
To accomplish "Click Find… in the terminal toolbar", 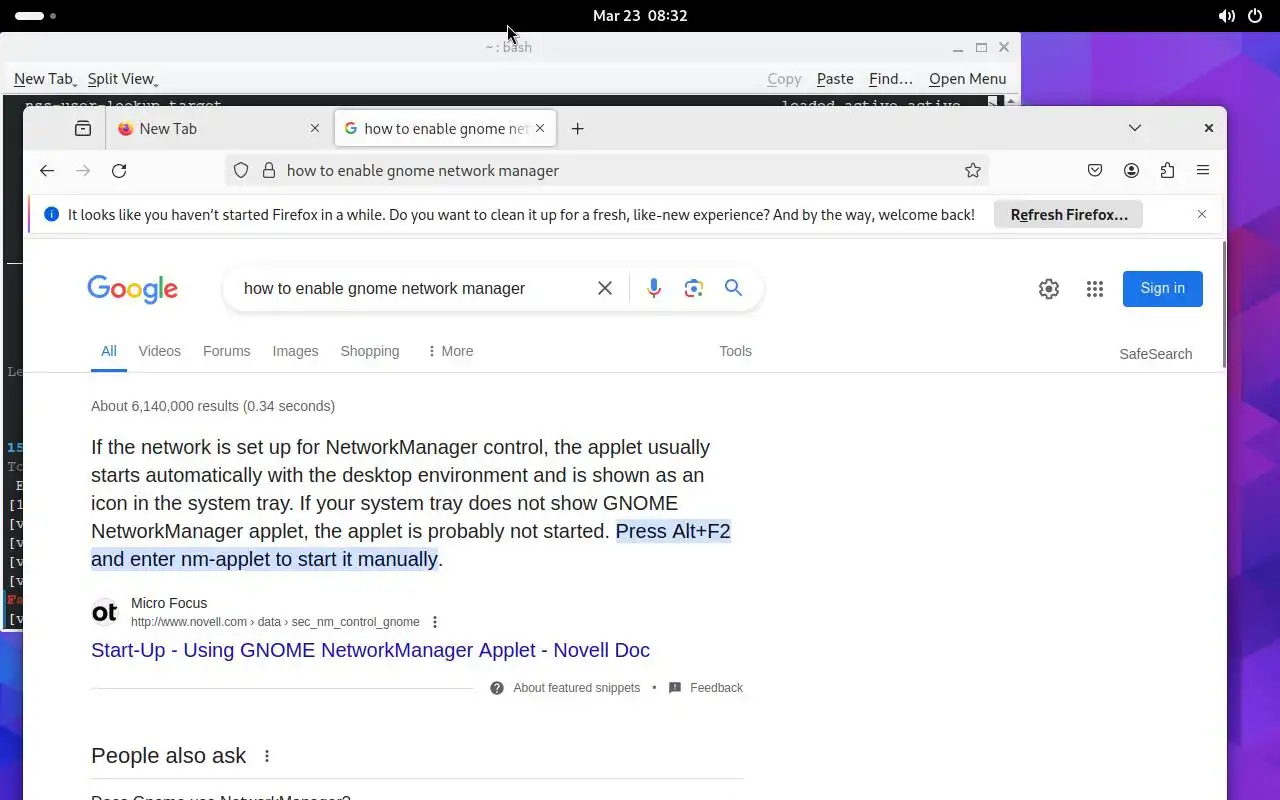I will pyautogui.click(x=891, y=79).
